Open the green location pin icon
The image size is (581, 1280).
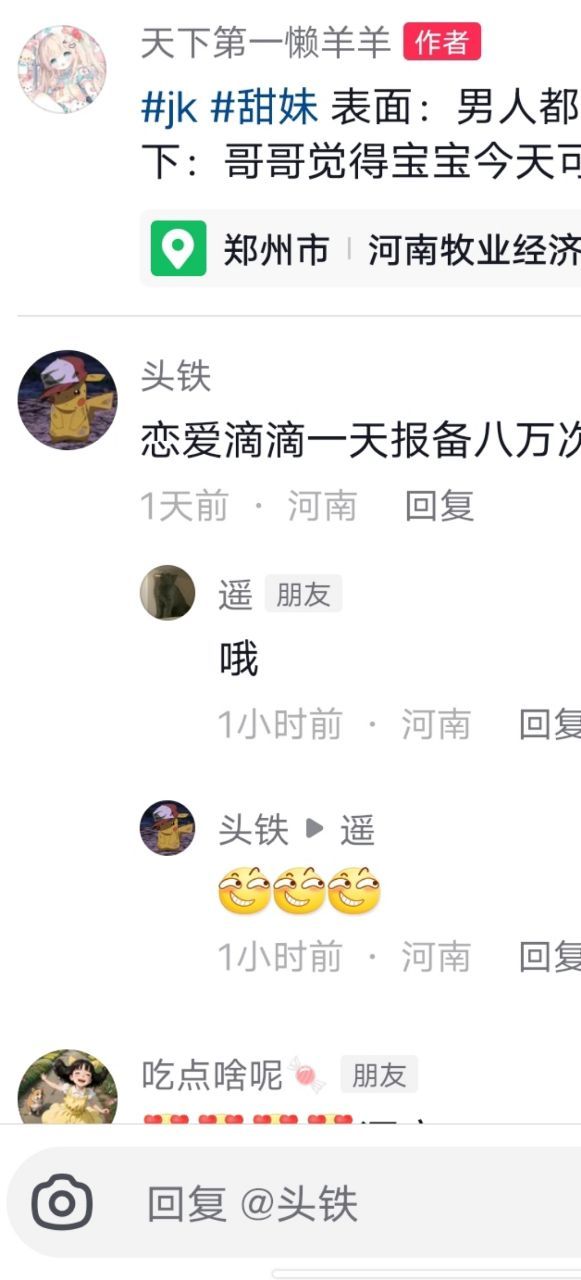(179, 248)
